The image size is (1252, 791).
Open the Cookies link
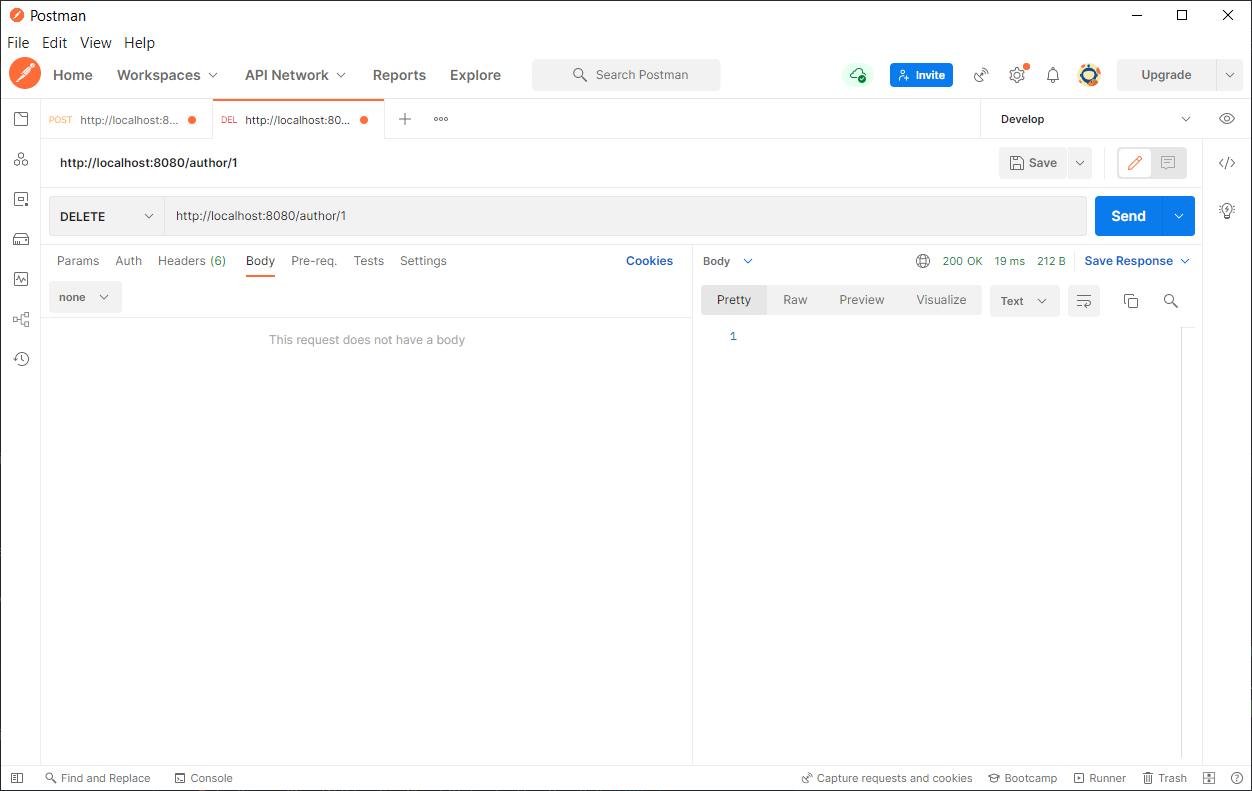(649, 261)
